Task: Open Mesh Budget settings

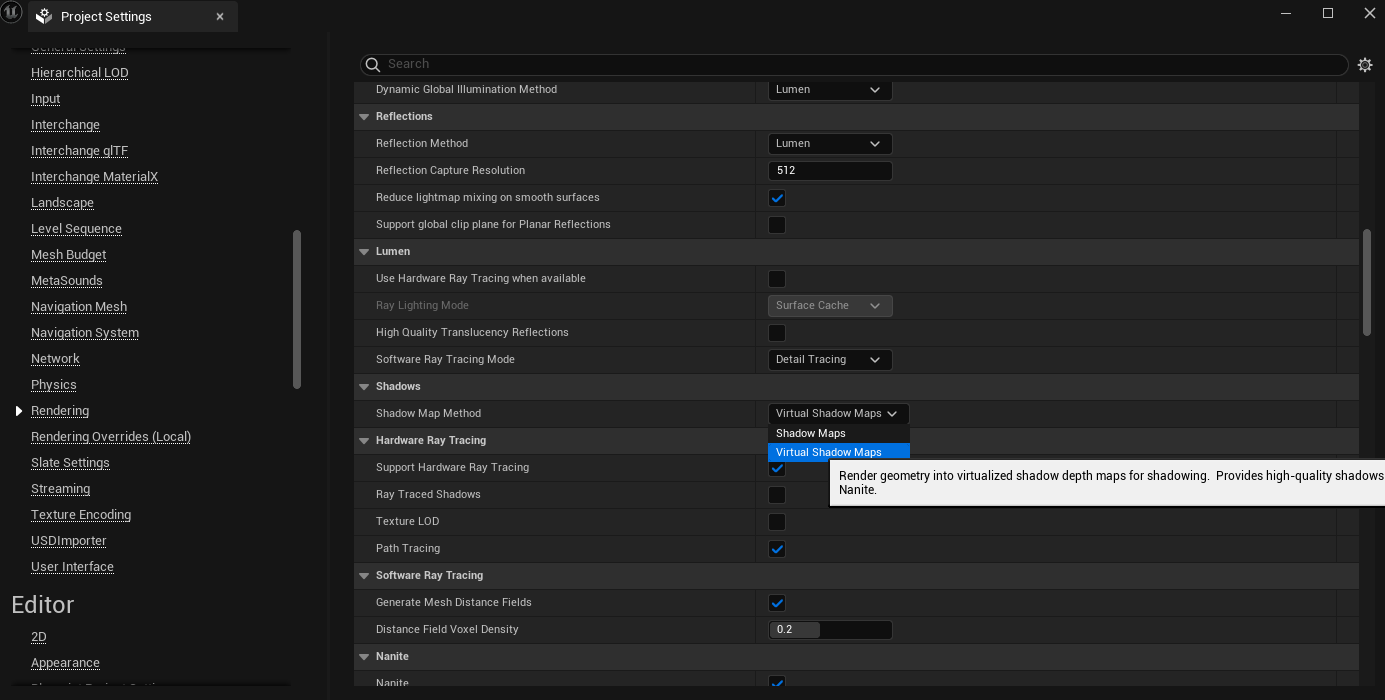Action: tap(69, 255)
